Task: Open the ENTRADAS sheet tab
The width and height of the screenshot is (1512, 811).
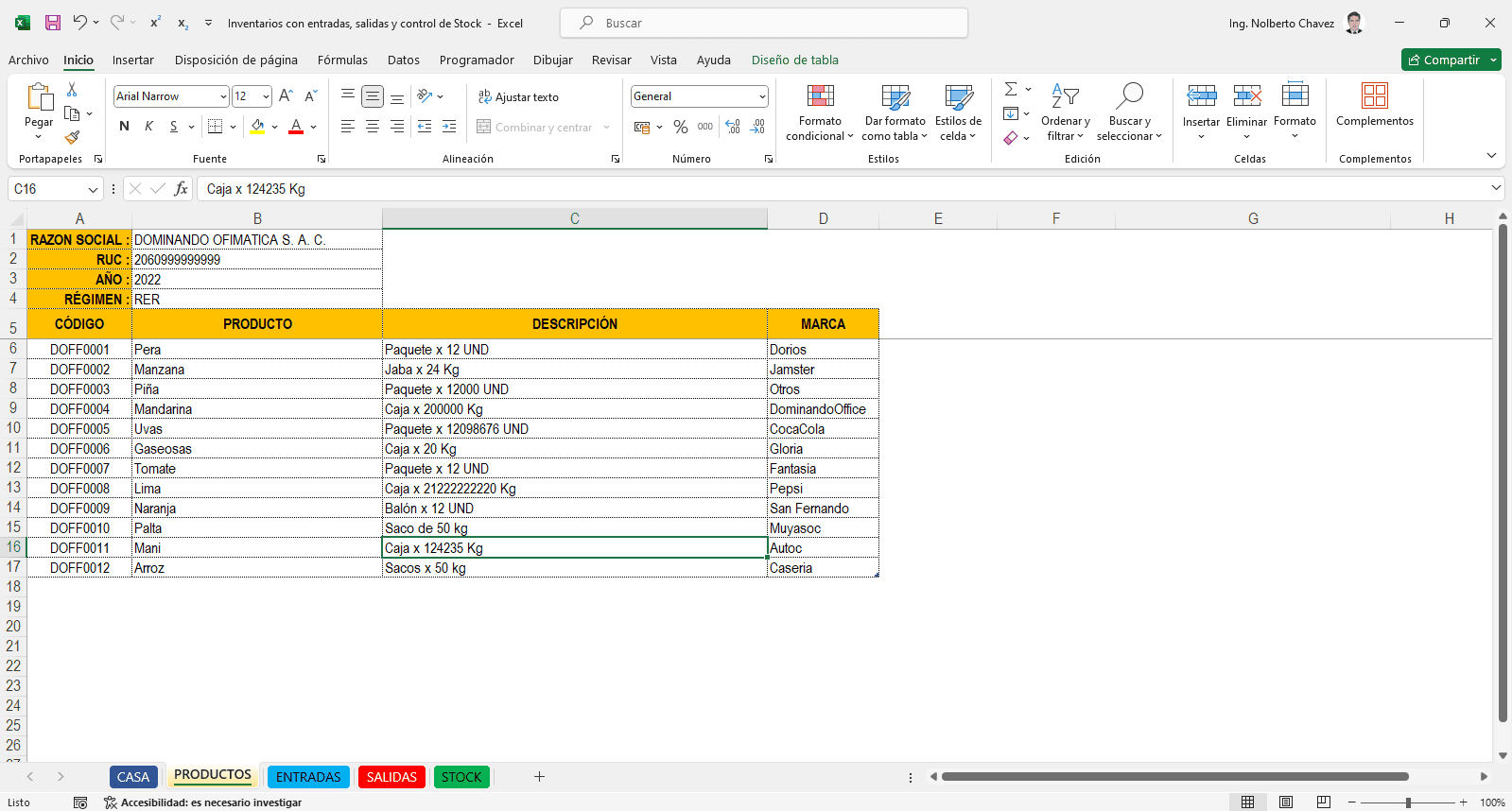Action: [308, 777]
